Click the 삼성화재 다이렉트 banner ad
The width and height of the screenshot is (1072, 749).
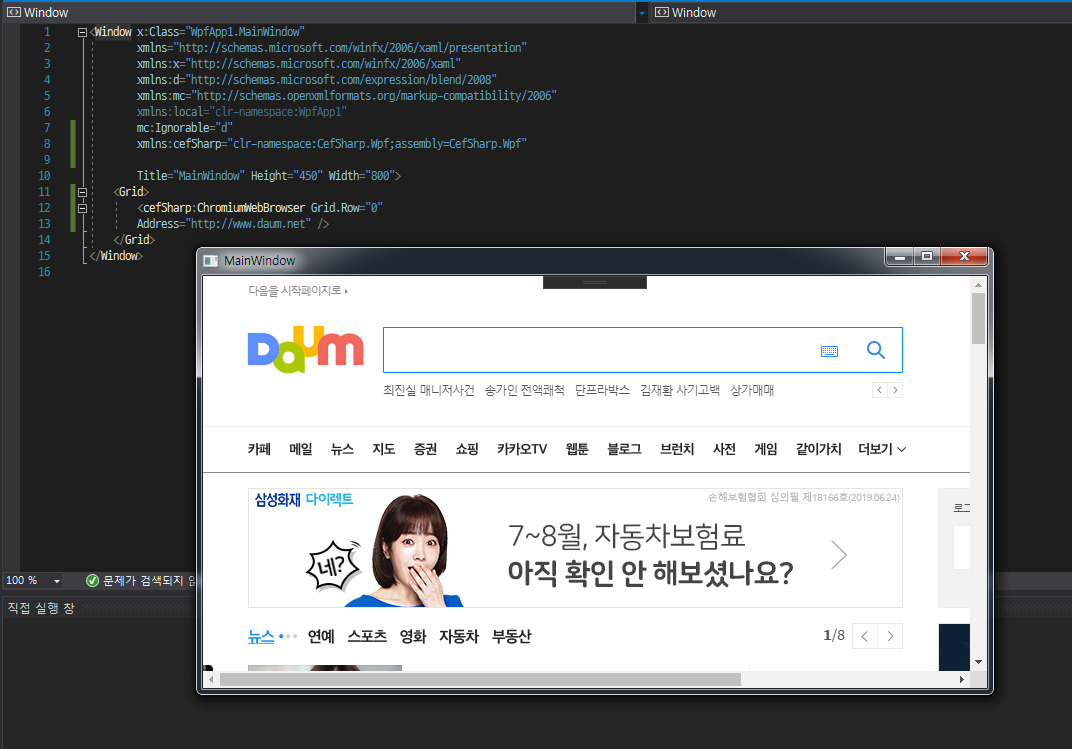pyautogui.click(x=575, y=548)
